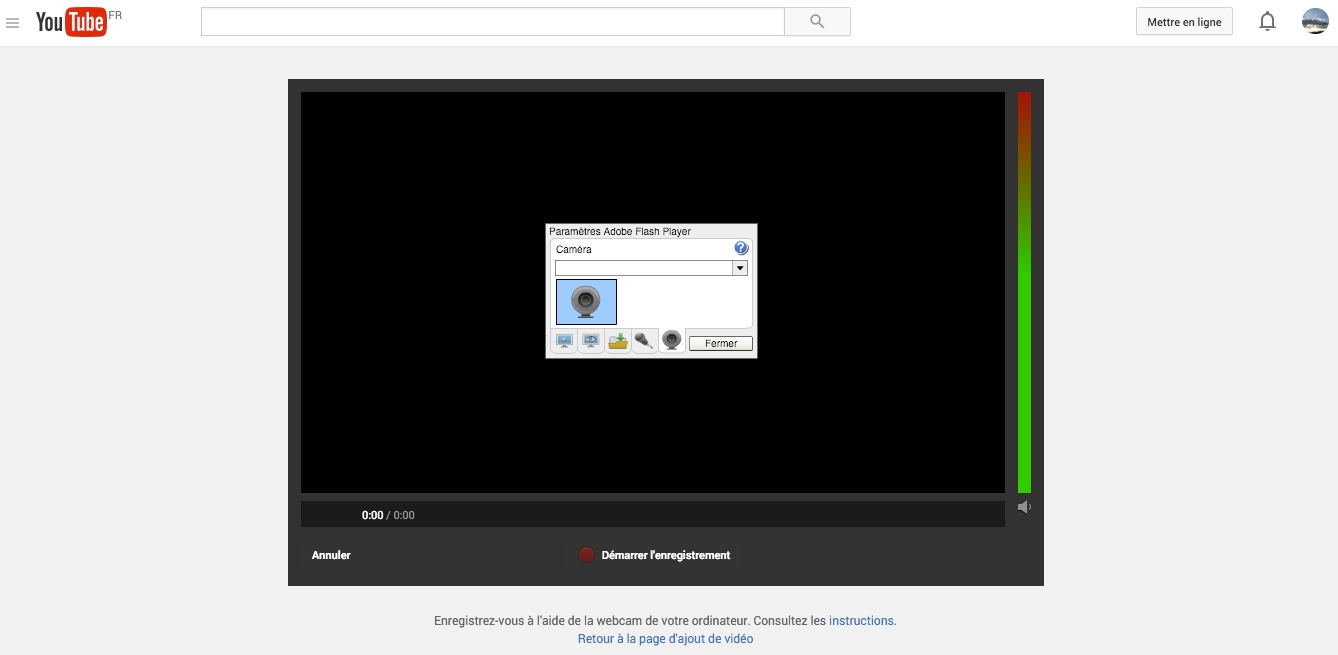1338x655 pixels.
Task: Click the audio level meter bar
Action: 1024,292
